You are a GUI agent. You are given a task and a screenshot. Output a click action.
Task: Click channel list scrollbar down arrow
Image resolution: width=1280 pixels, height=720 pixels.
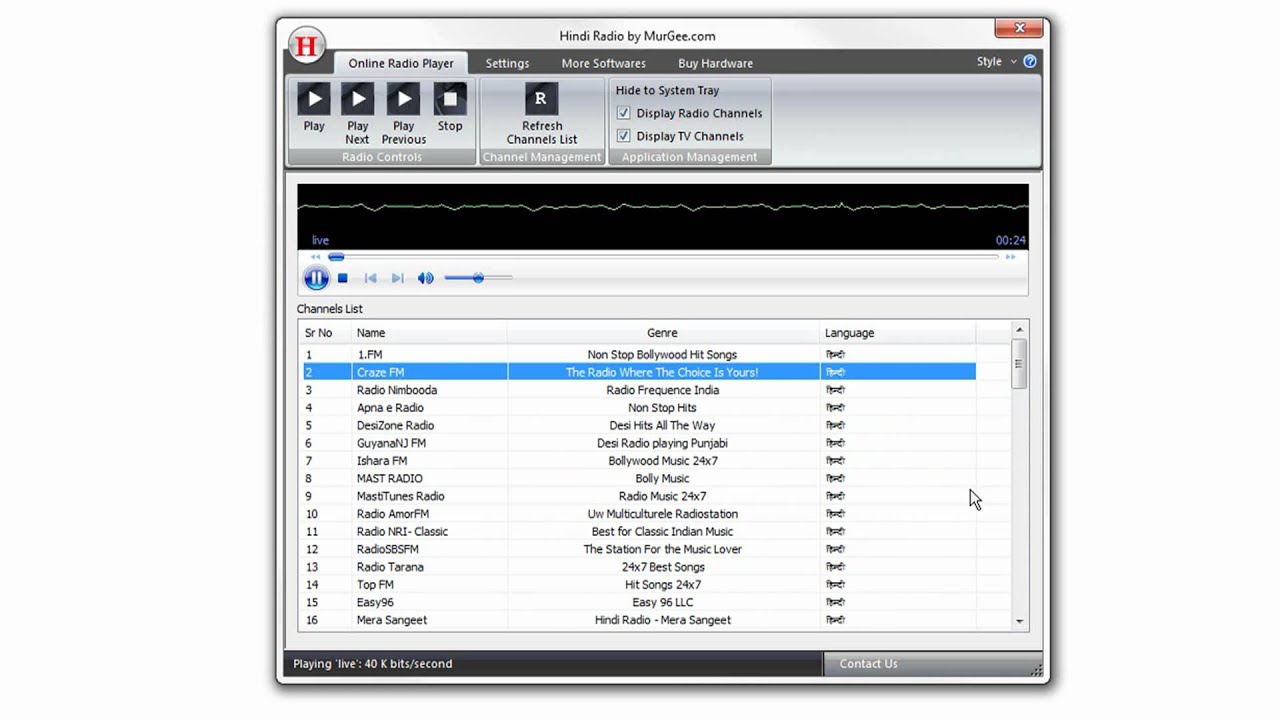[x=1019, y=621]
